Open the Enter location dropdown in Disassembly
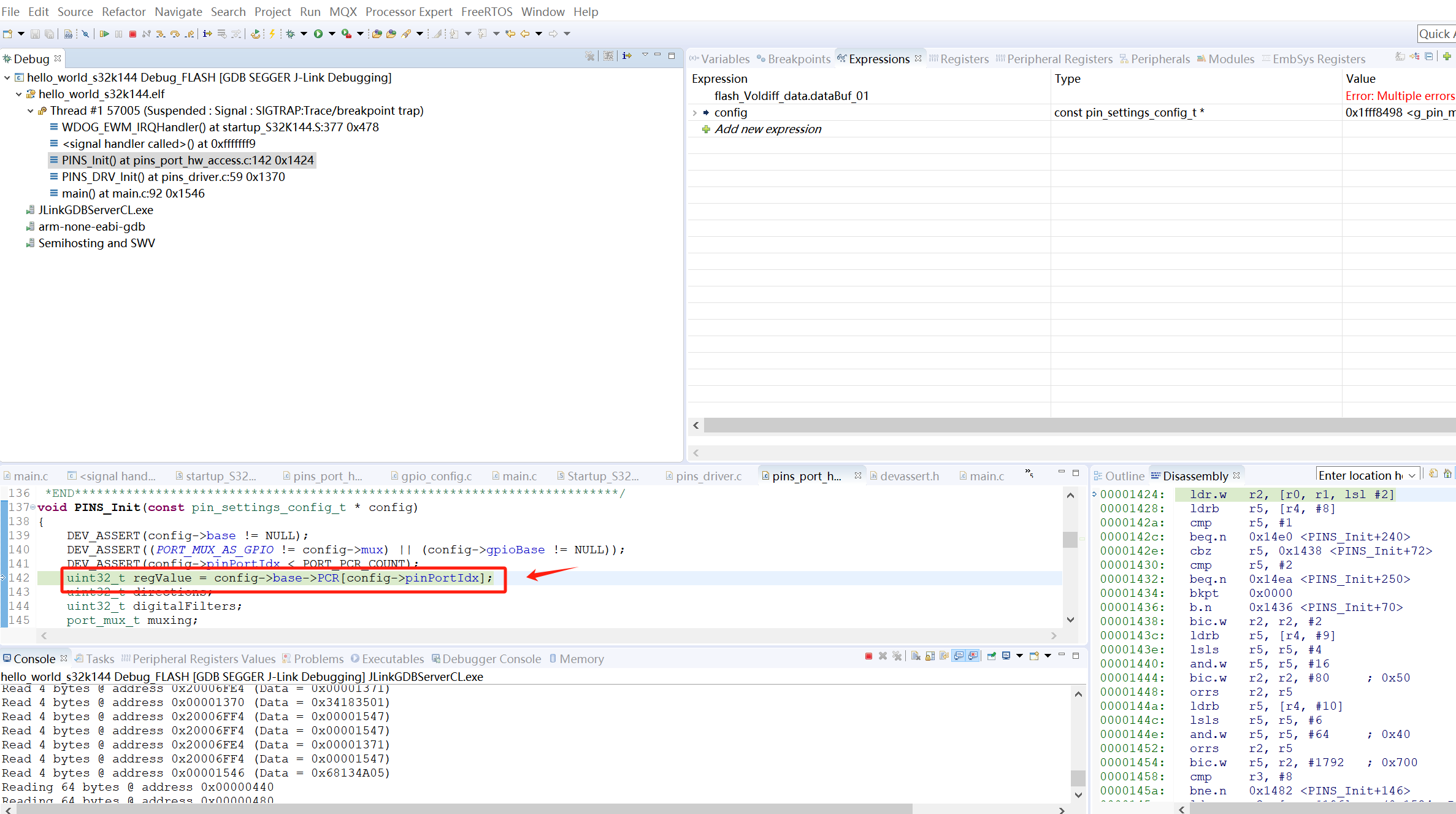1456x814 pixels. click(1412, 475)
